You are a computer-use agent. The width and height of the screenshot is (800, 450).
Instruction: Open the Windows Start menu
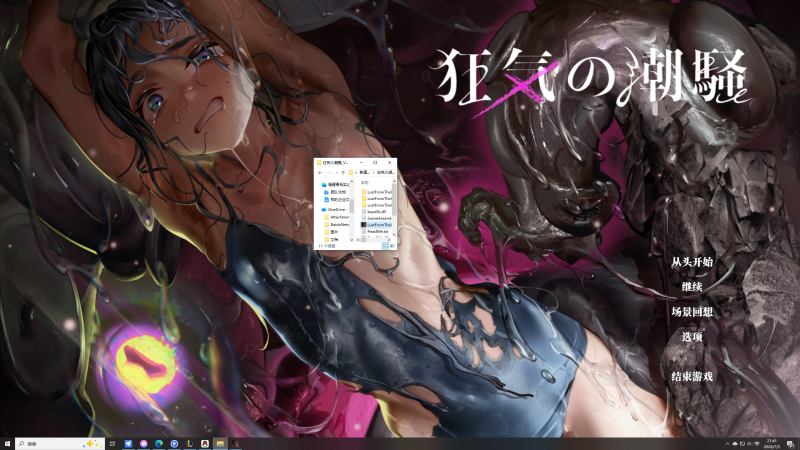pos(7,444)
